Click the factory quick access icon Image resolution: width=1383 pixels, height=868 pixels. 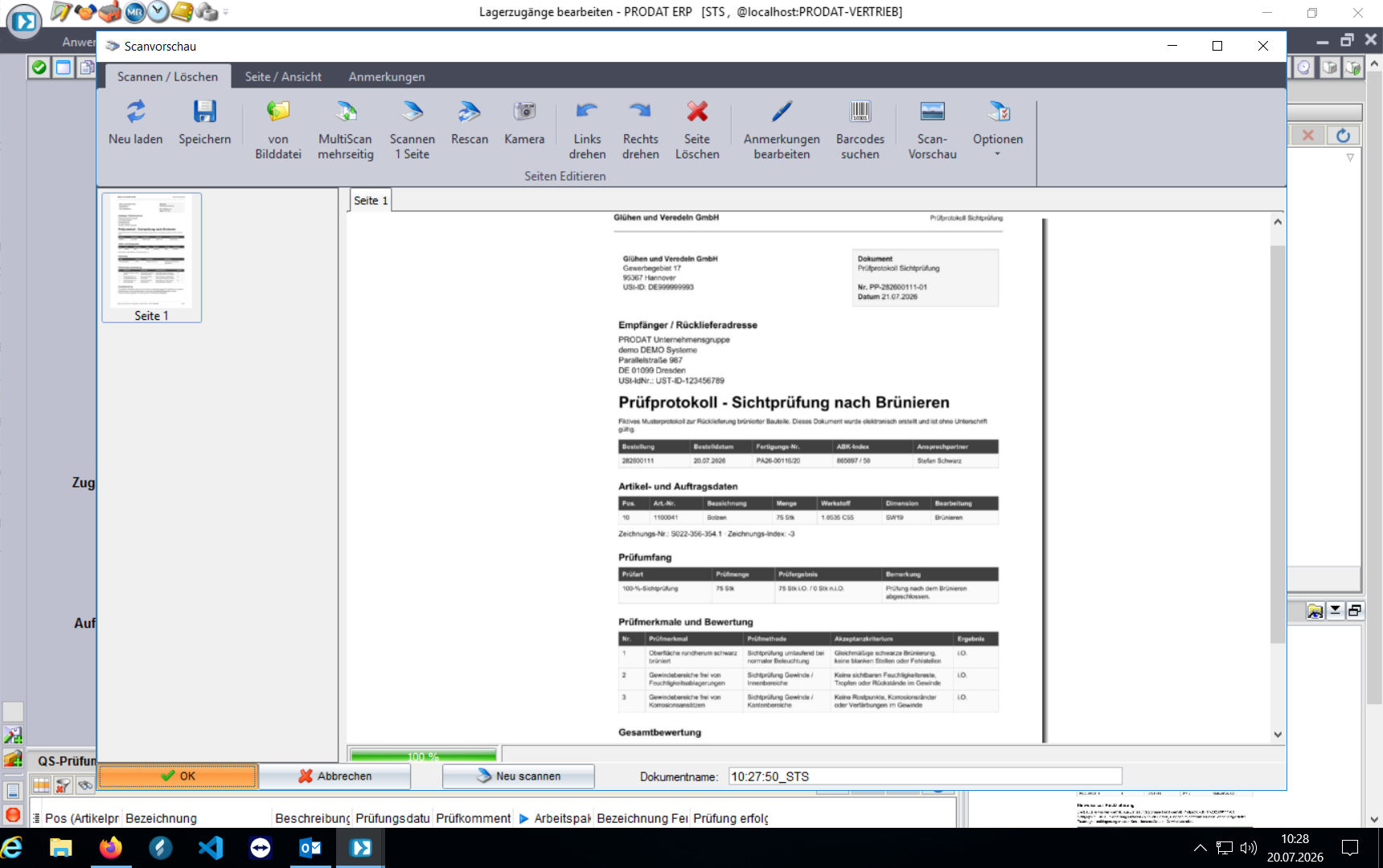point(110,11)
